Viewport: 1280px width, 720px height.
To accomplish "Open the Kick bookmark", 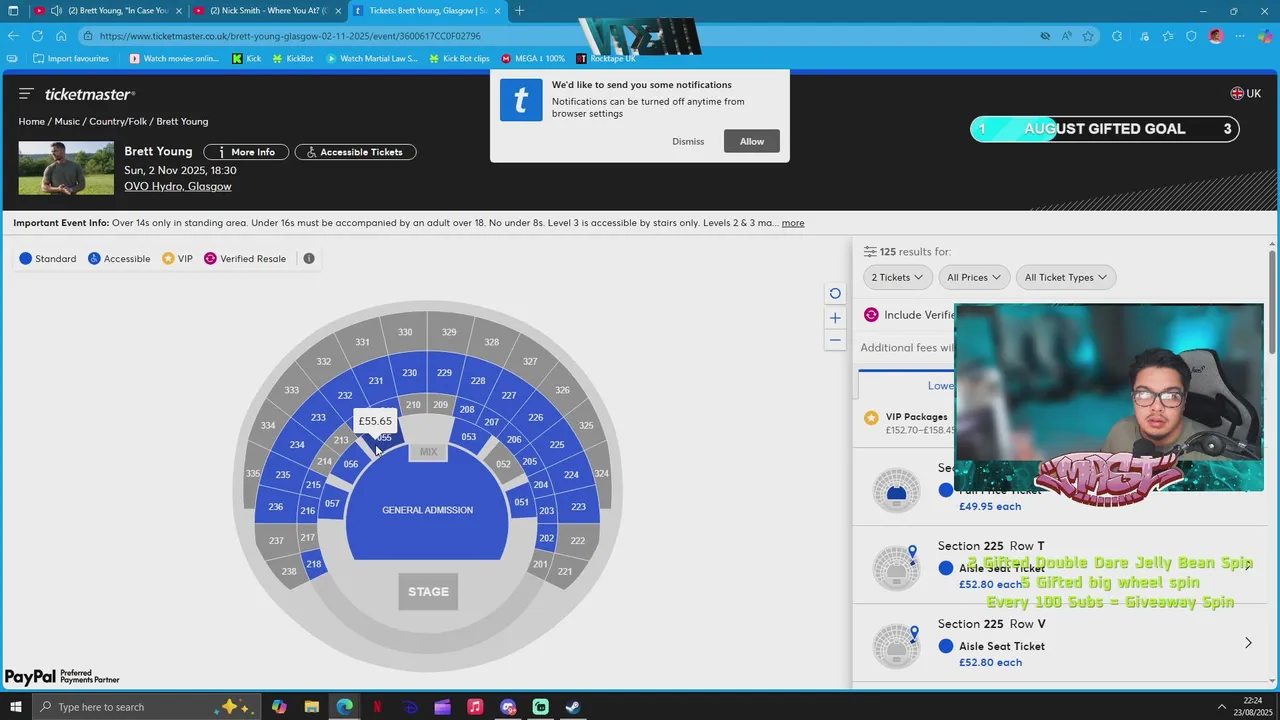I will 246,58.
